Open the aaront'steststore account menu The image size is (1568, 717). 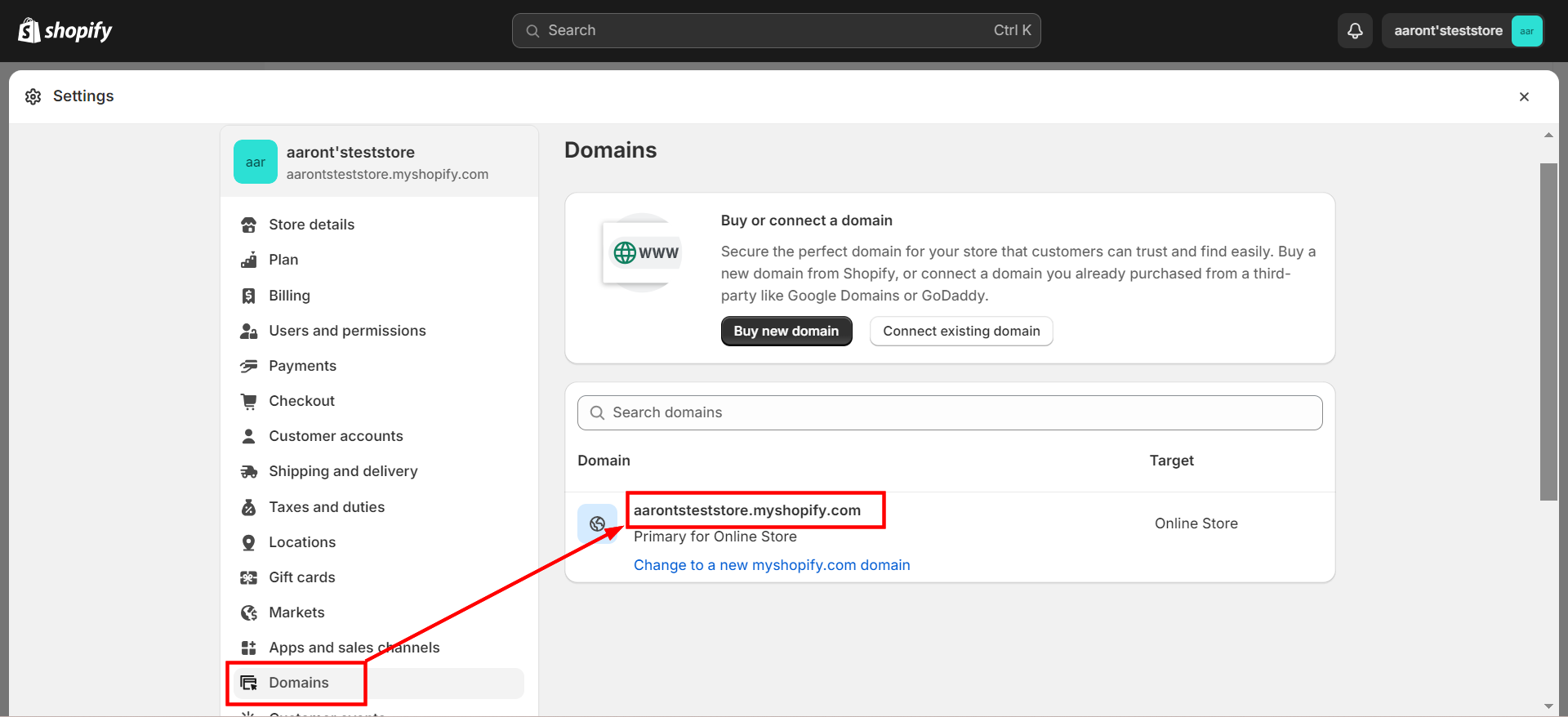1463,31
